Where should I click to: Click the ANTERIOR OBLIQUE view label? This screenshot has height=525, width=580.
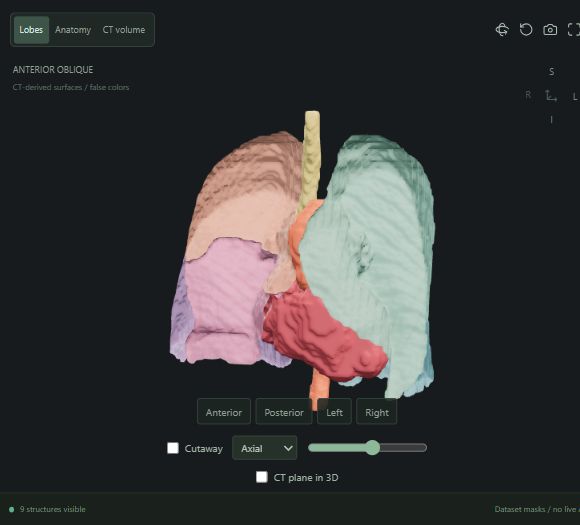[x=53, y=70]
